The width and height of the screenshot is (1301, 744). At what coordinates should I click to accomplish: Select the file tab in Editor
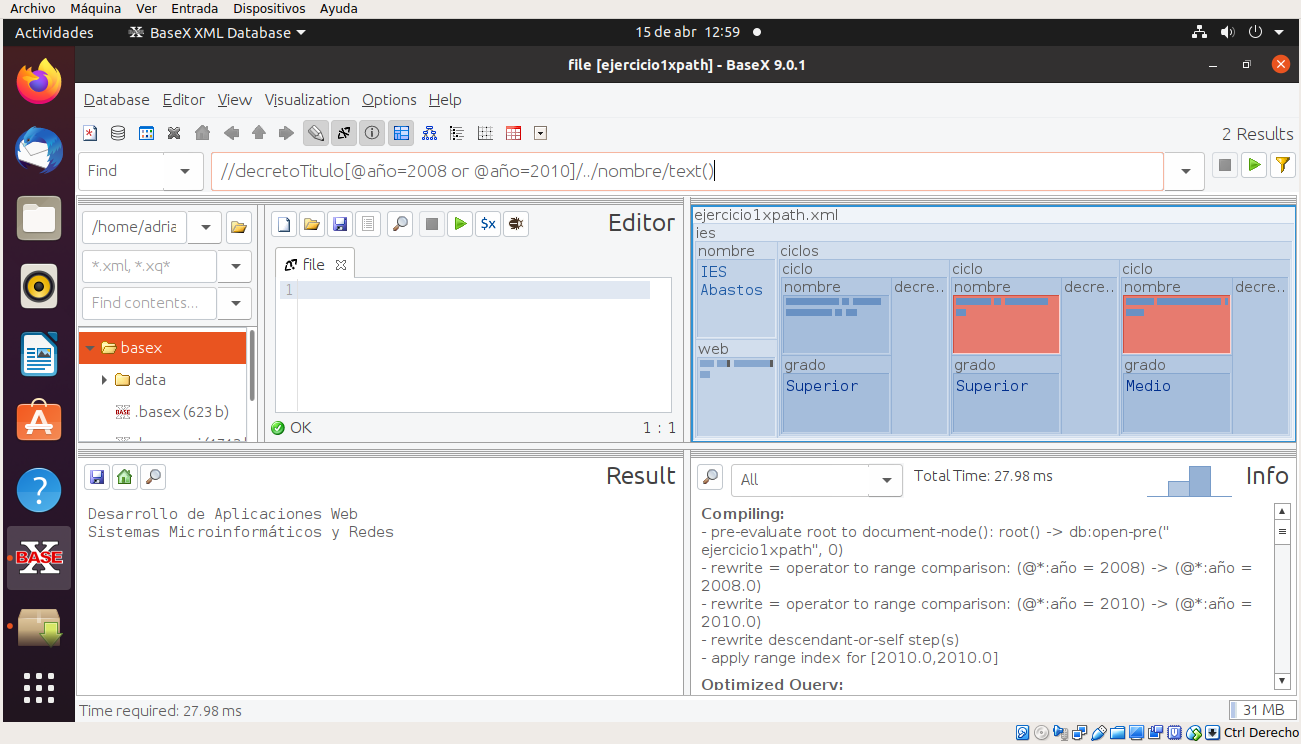[x=313, y=265]
